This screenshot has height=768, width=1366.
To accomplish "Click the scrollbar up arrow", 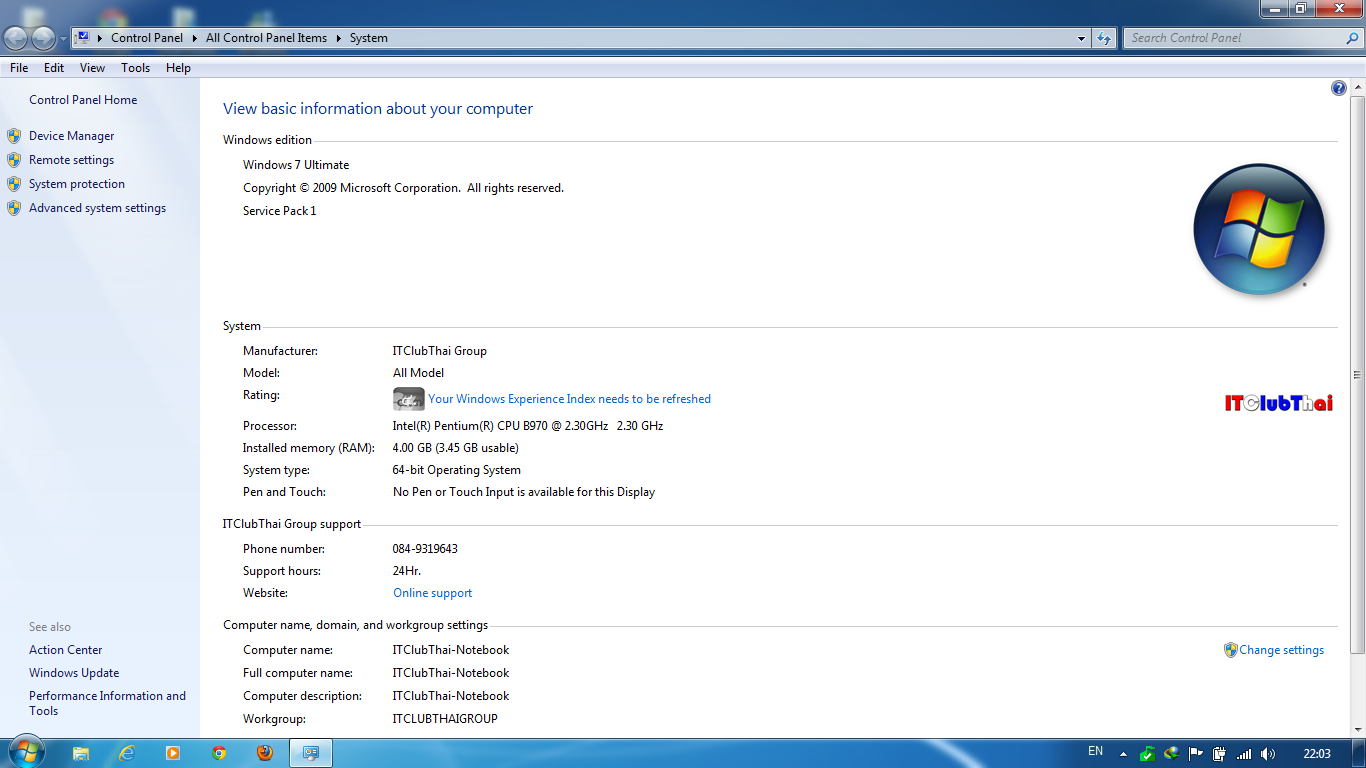I will pos(1357,88).
